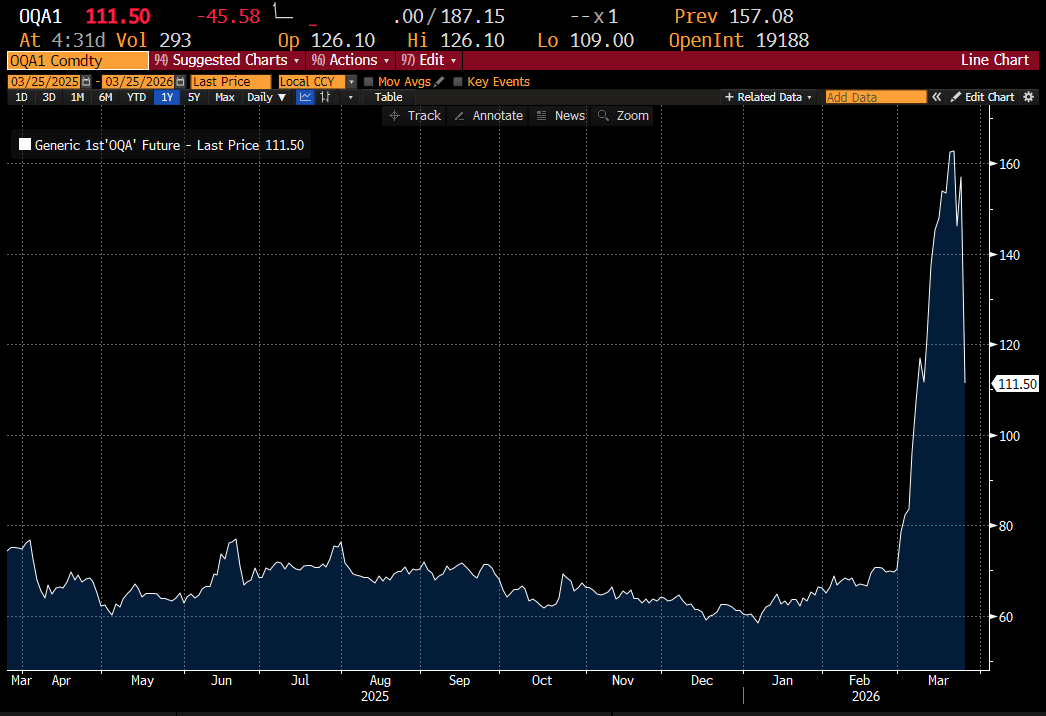Image resolution: width=1046 pixels, height=716 pixels.
Task: Open chart settings gear icon
Action: point(1029,97)
